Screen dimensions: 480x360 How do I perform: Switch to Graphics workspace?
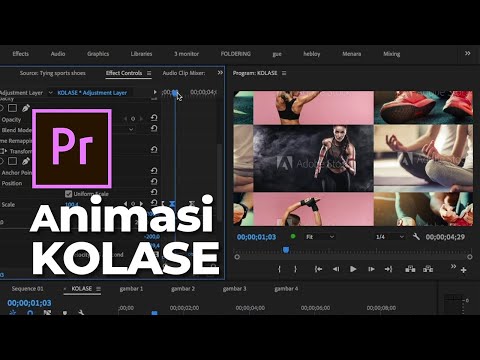coord(98,54)
